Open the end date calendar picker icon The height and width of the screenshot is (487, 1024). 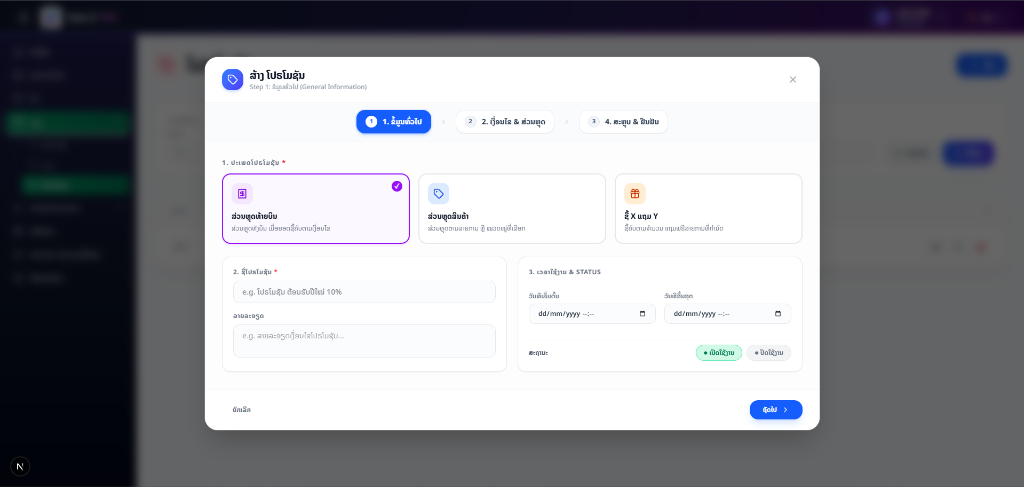tap(778, 313)
